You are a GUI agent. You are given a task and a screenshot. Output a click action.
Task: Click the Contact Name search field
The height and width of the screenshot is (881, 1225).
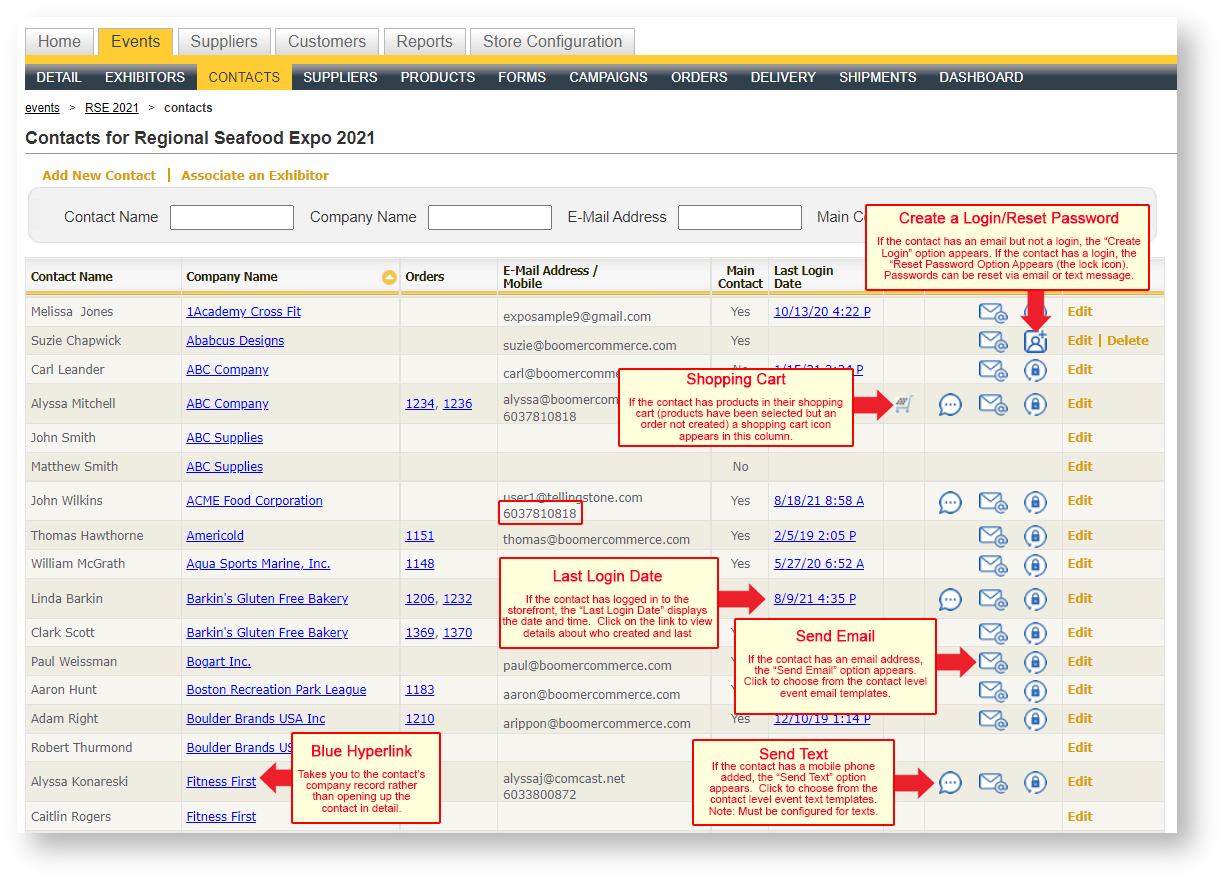(232, 217)
